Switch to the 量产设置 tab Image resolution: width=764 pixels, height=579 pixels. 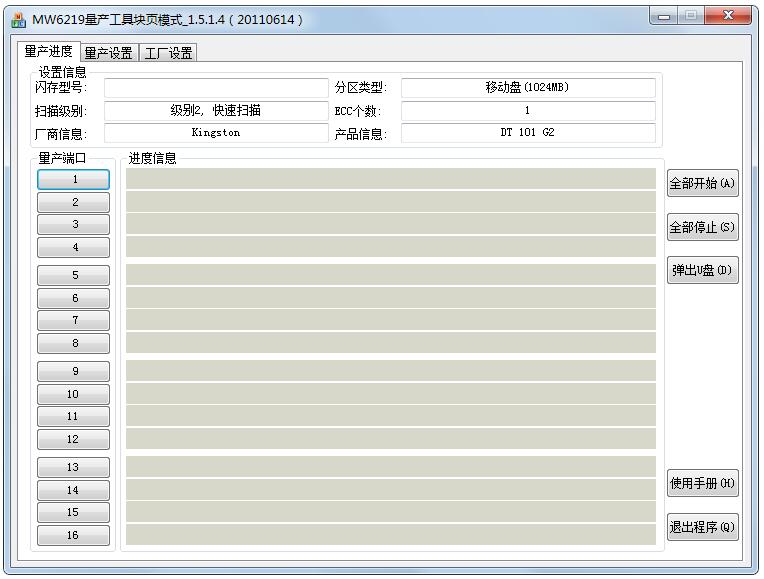108,53
